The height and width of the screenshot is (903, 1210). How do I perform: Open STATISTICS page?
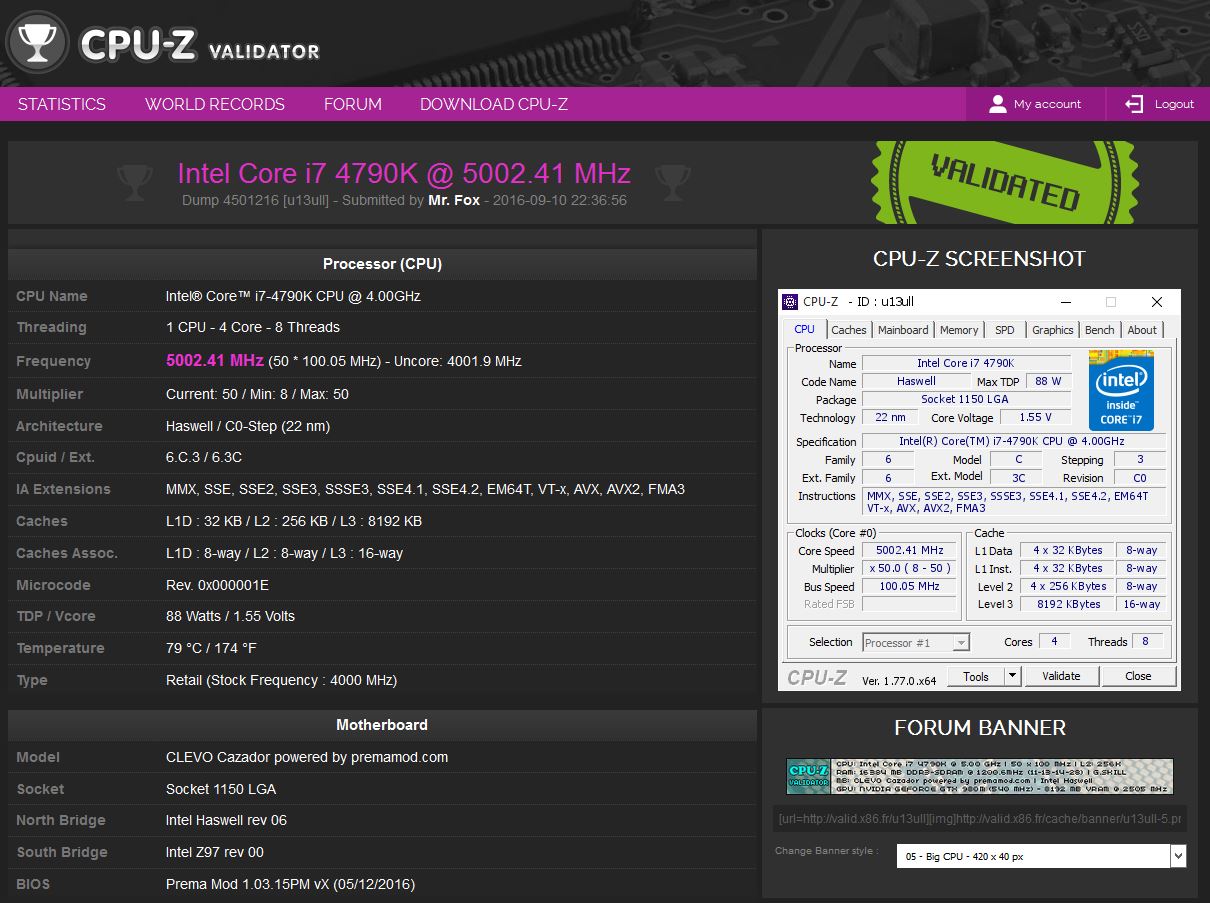pyautogui.click(x=62, y=104)
